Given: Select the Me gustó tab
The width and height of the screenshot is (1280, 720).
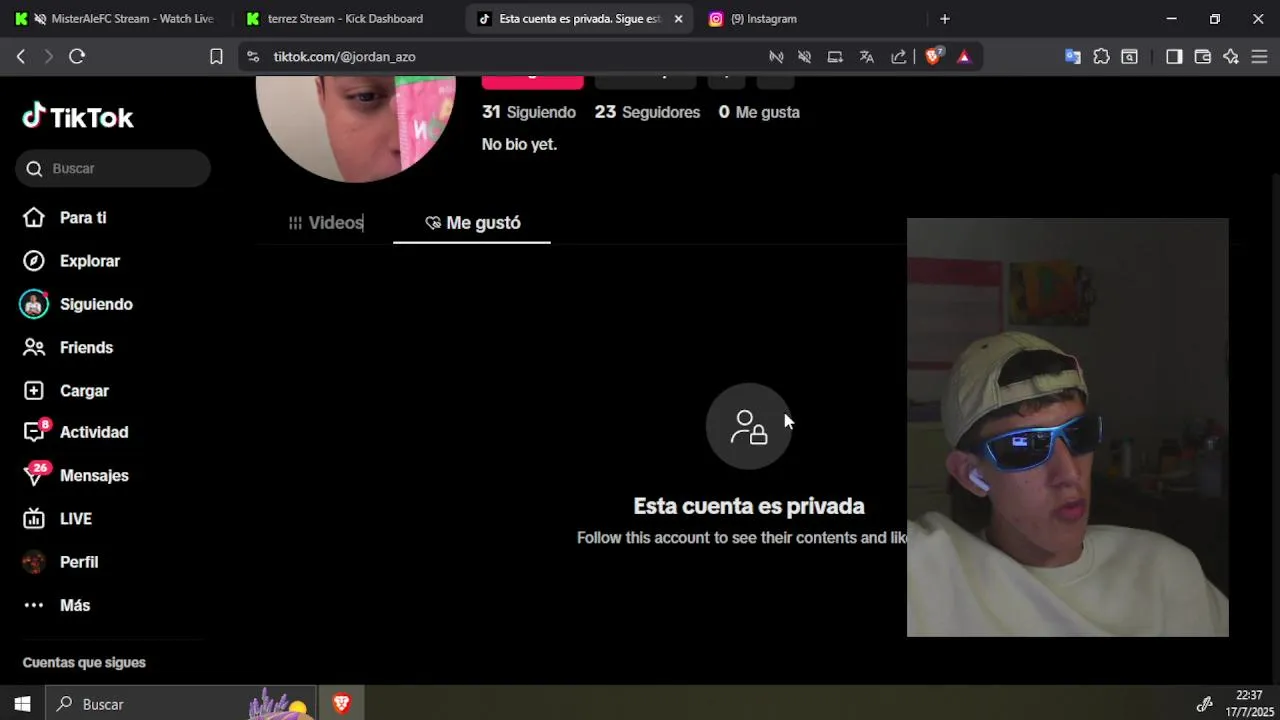Looking at the screenshot, I should click(472, 223).
